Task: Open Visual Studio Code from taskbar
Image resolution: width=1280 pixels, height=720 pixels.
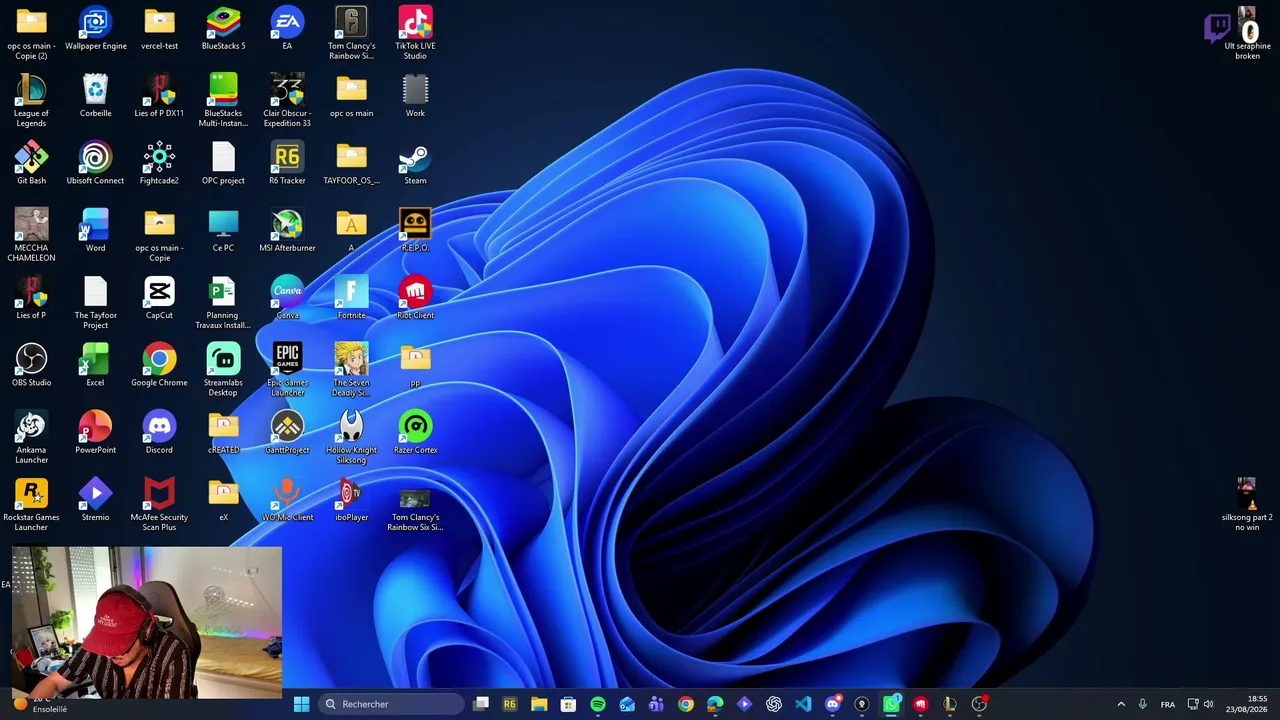Action: point(803,704)
